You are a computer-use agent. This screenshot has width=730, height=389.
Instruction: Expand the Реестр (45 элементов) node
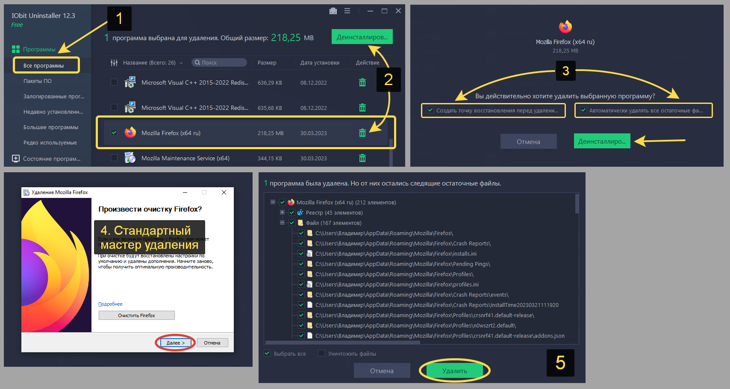point(282,213)
